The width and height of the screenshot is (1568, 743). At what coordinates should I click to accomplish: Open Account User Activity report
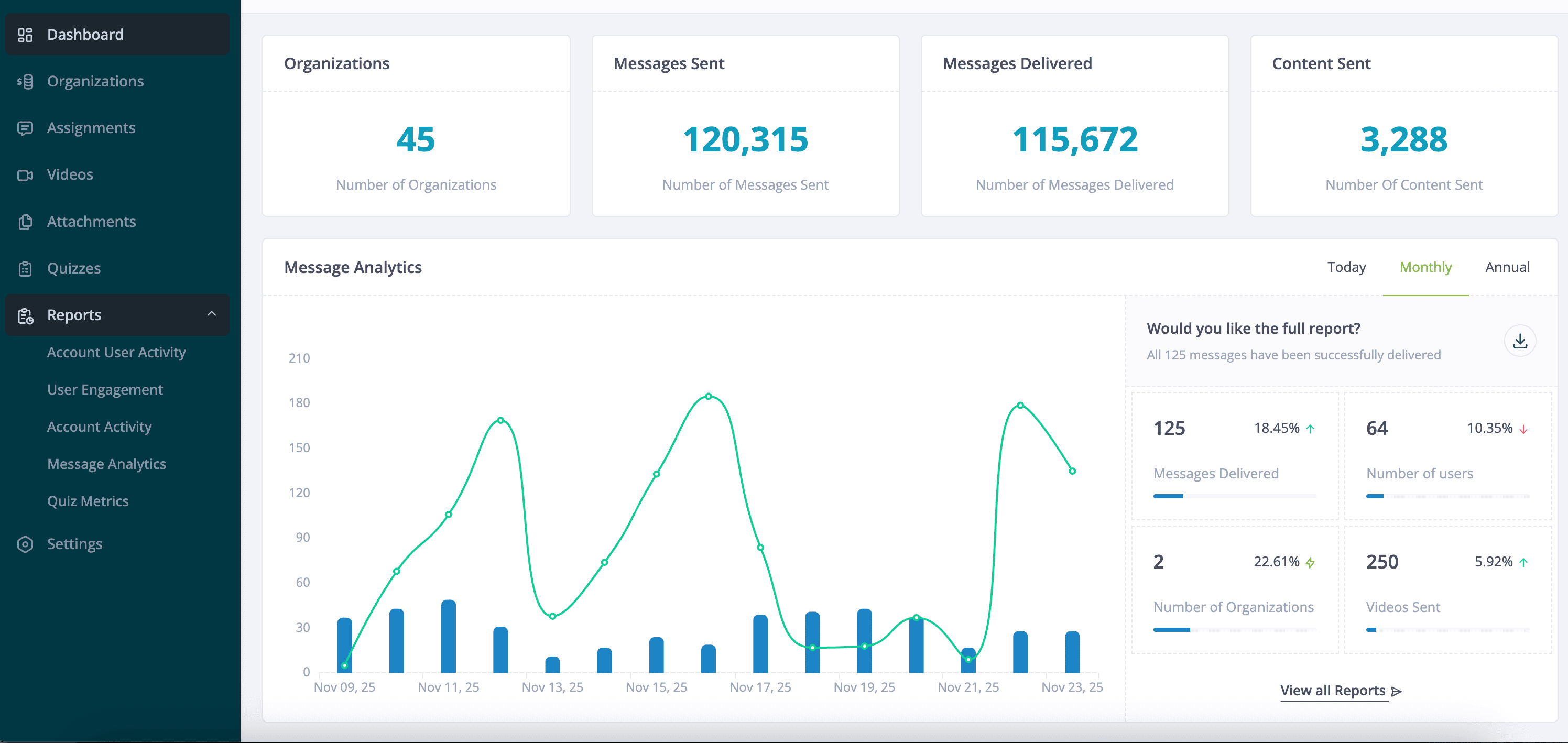point(116,352)
